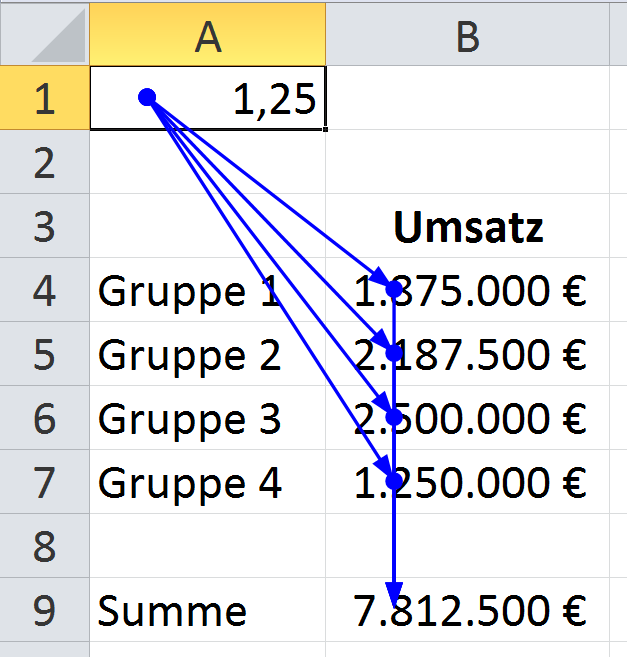This screenshot has width=627, height=657.
Task: Select the Gruppe 4 cell
Action: 208,482
